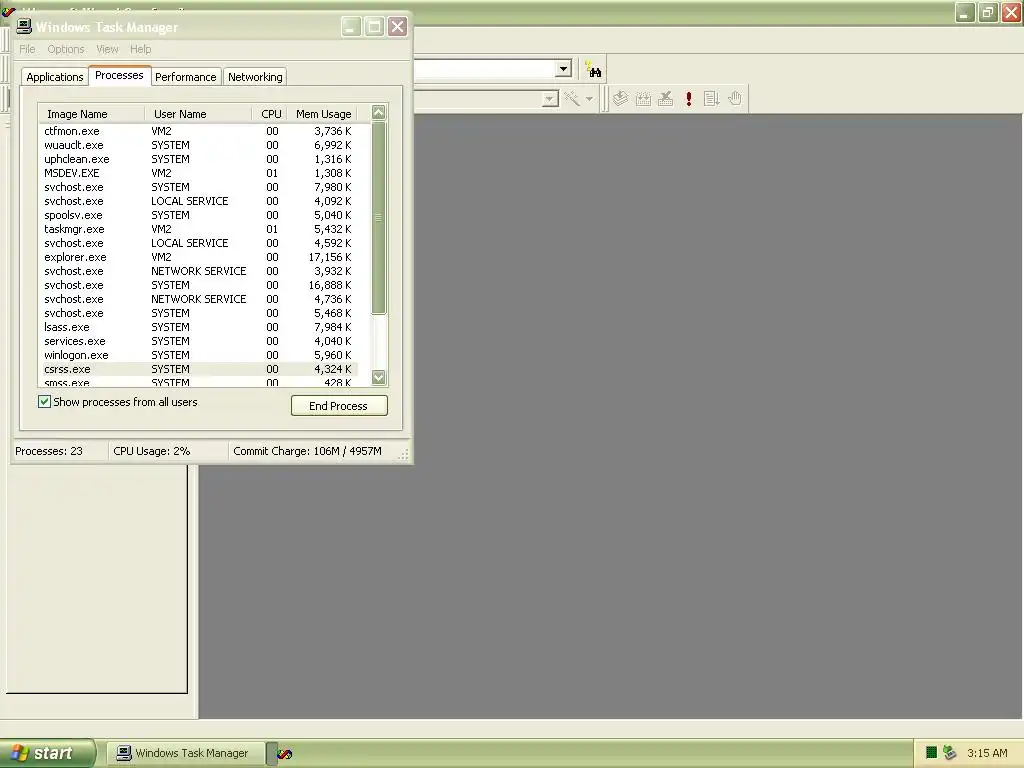Click inside the find text input field
The image size is (1024, 768).
click(485, 69)
